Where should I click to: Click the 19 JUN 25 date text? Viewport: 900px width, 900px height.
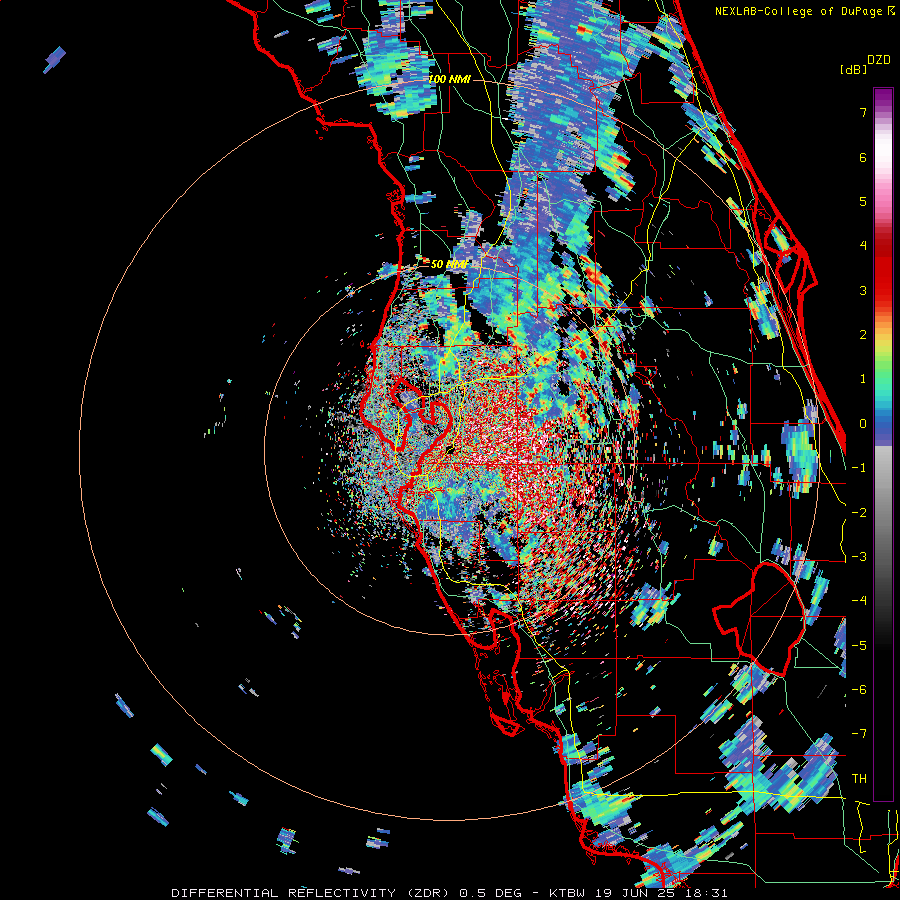pos(635,893)
